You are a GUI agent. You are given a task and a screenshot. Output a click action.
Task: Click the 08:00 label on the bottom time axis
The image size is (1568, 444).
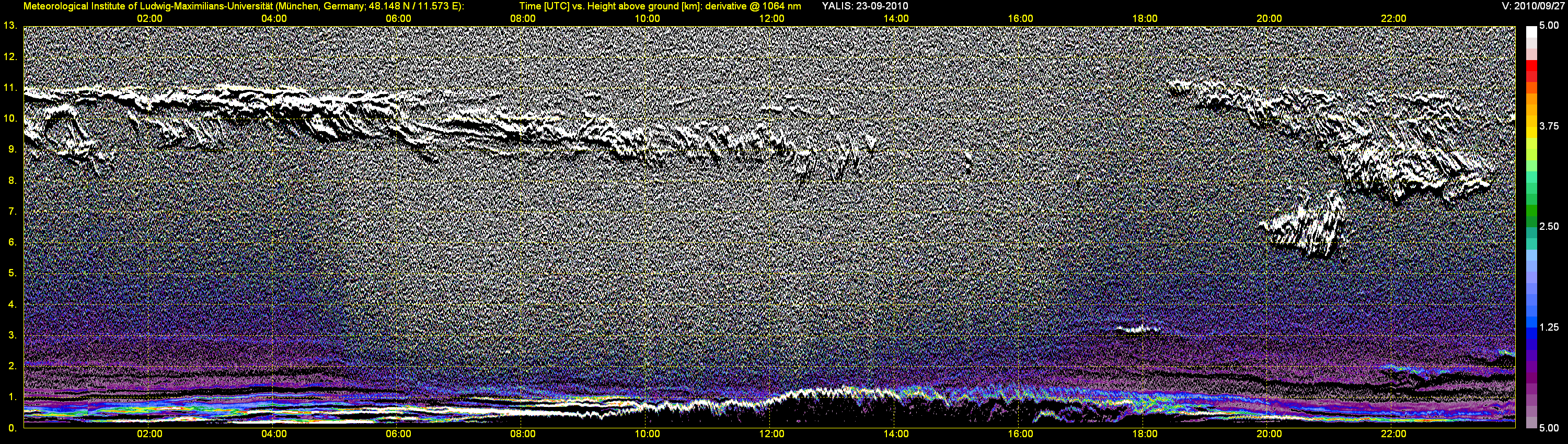[523, 434]
